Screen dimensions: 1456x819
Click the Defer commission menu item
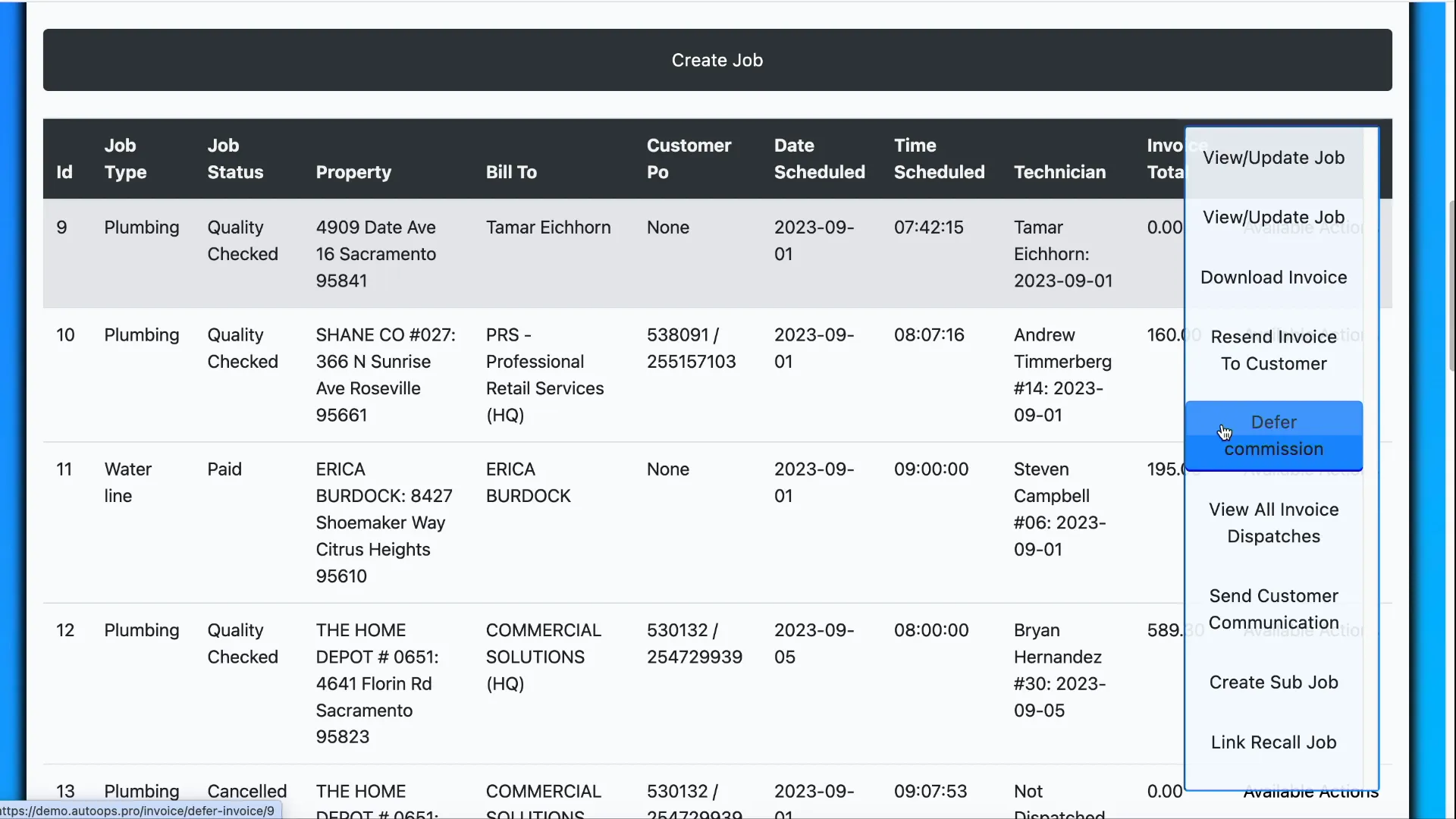pos(1273,435)
